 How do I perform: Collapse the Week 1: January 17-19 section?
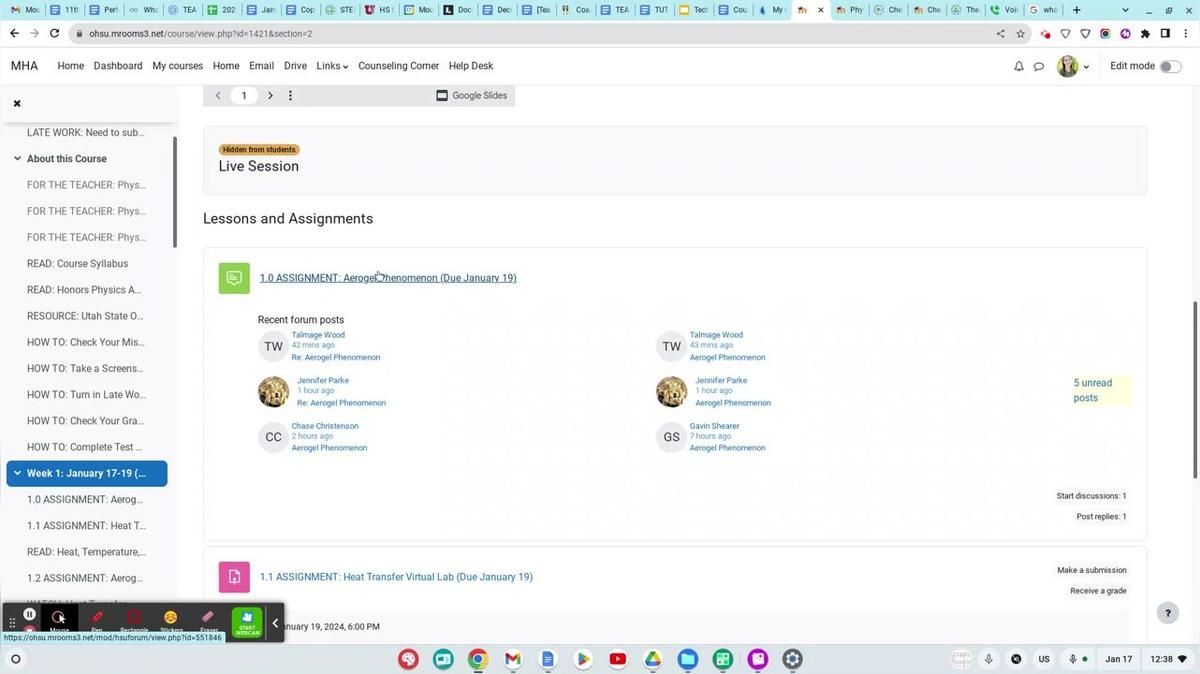point(17,473)
